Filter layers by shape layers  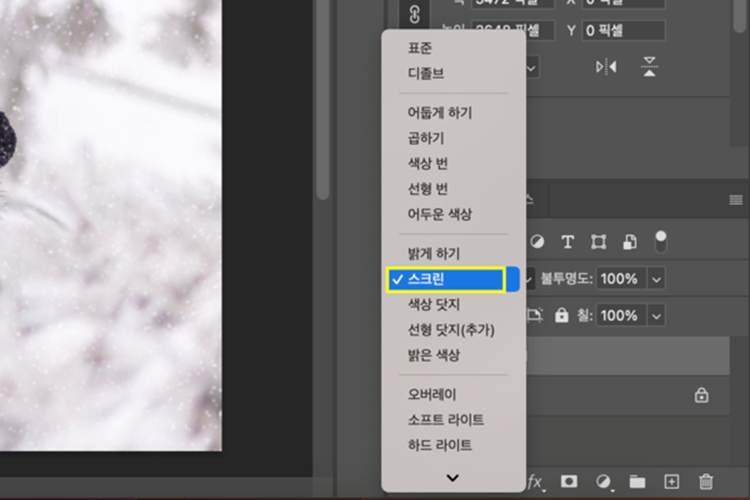tap(598, 242)
